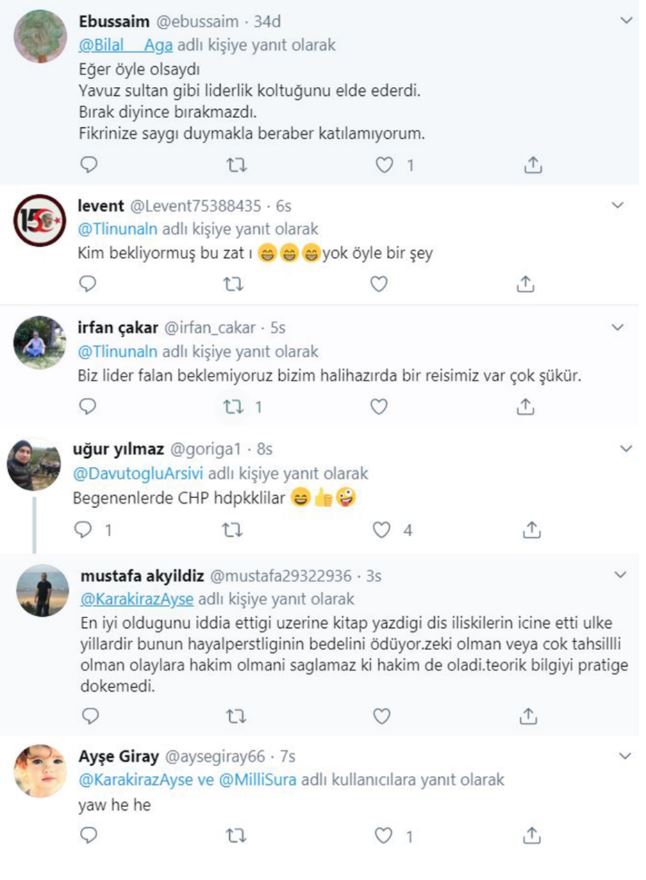The height and width of the screenshot is (880, 646).
Task: Retweet levent's tweet
Action: pyautogui.click(x=234, y=284)
